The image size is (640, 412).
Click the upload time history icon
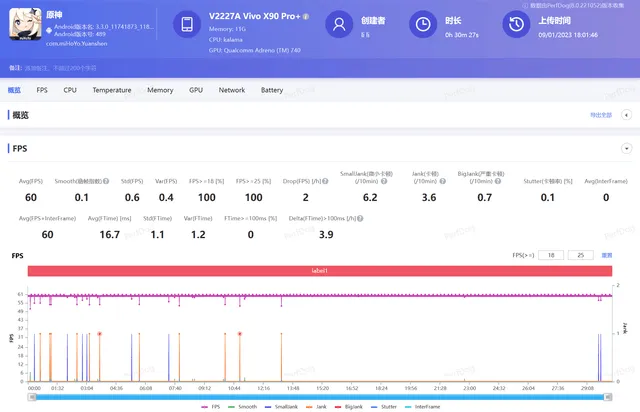click(515, 23)
